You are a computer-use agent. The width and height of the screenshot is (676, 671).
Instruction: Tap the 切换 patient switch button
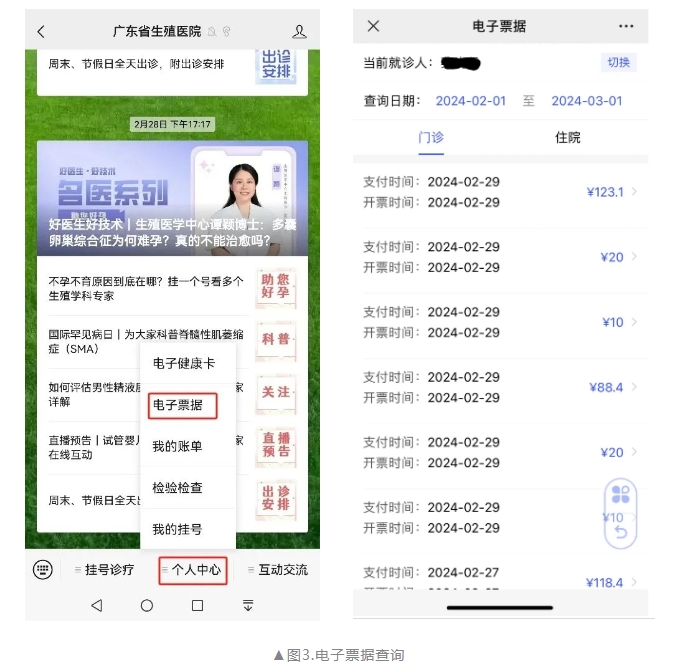(x=619, y=63)
